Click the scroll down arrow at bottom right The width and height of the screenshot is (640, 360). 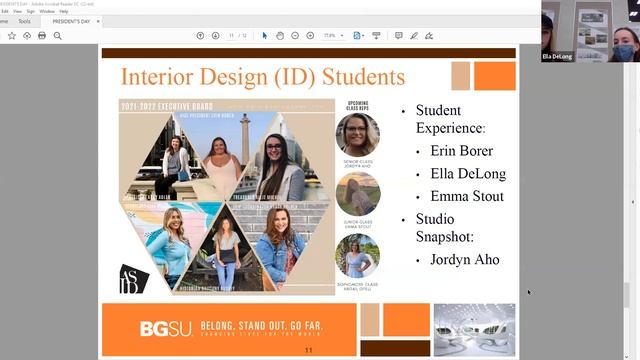click(627, 357)
